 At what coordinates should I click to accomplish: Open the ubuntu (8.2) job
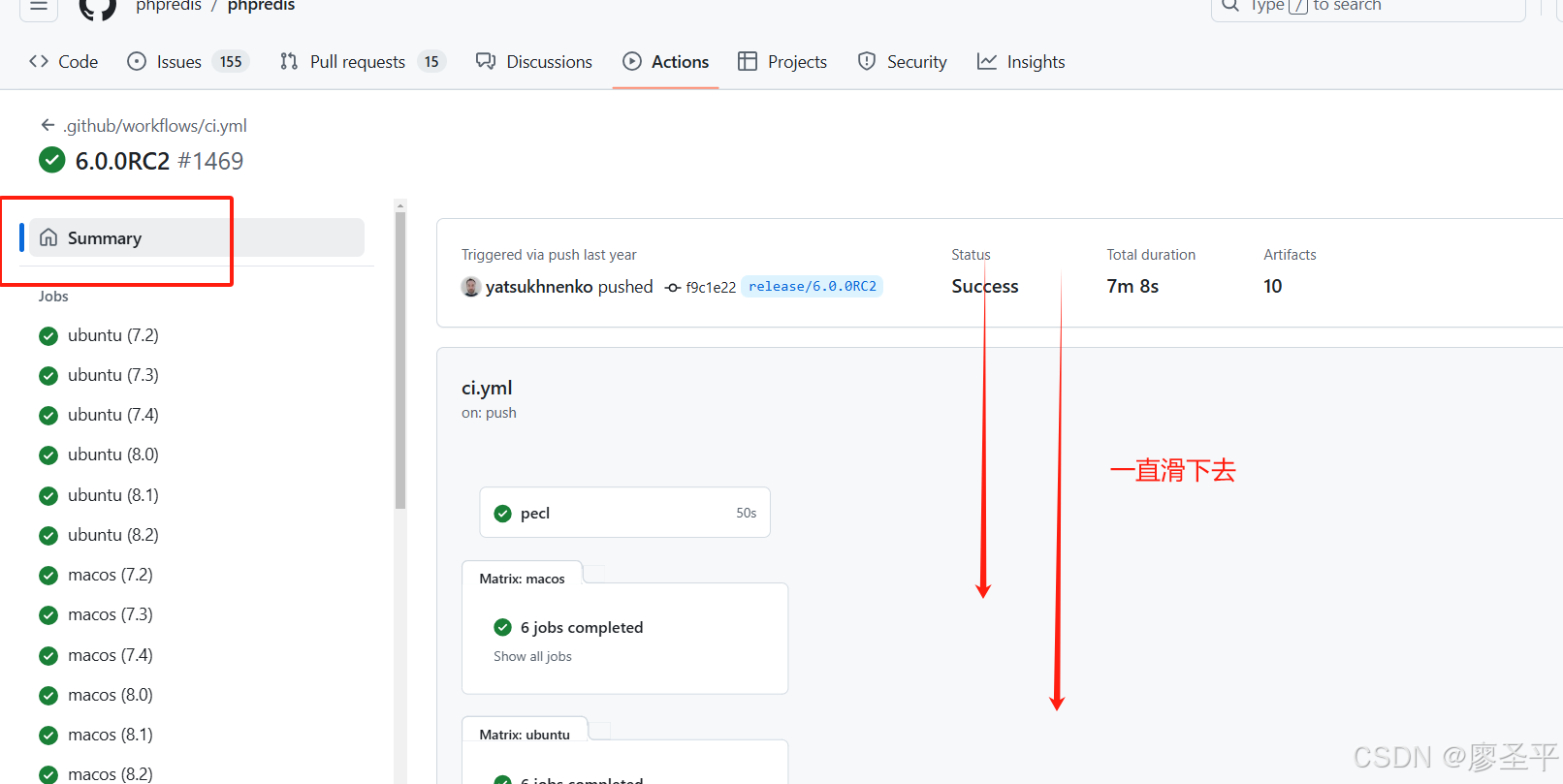click(x=112, y=535)
